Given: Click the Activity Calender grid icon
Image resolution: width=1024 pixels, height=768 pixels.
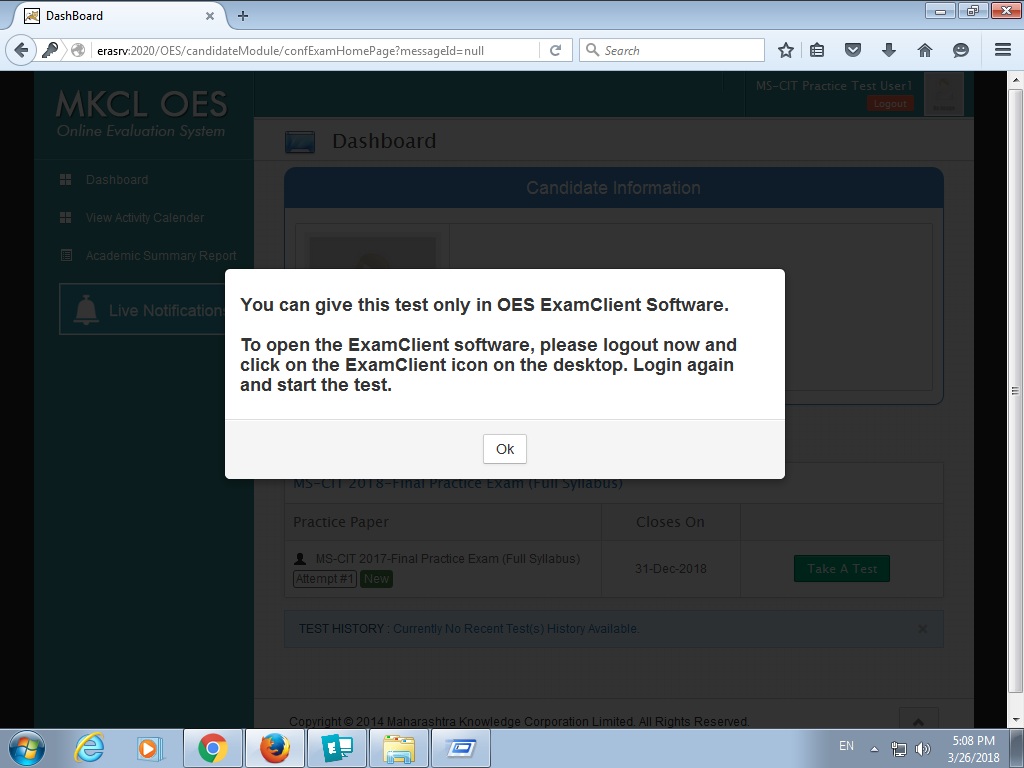Looking at the screenshot, I should (65, 217).
